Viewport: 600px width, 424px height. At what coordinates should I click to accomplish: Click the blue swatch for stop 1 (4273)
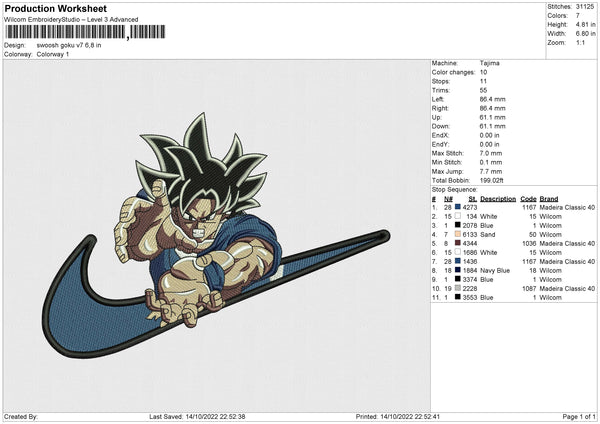(458, 207)
